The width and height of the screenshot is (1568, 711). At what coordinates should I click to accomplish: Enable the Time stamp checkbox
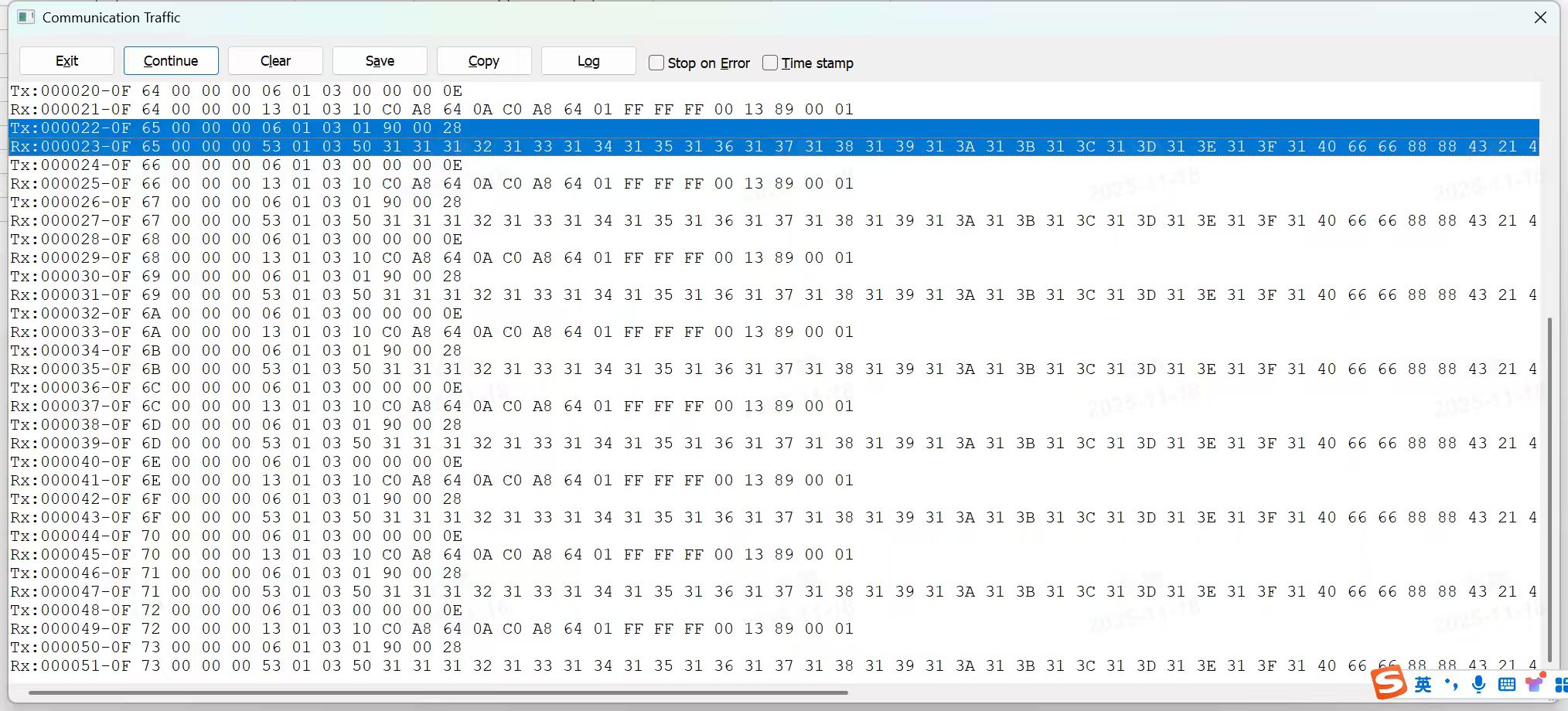click(769, 63)
